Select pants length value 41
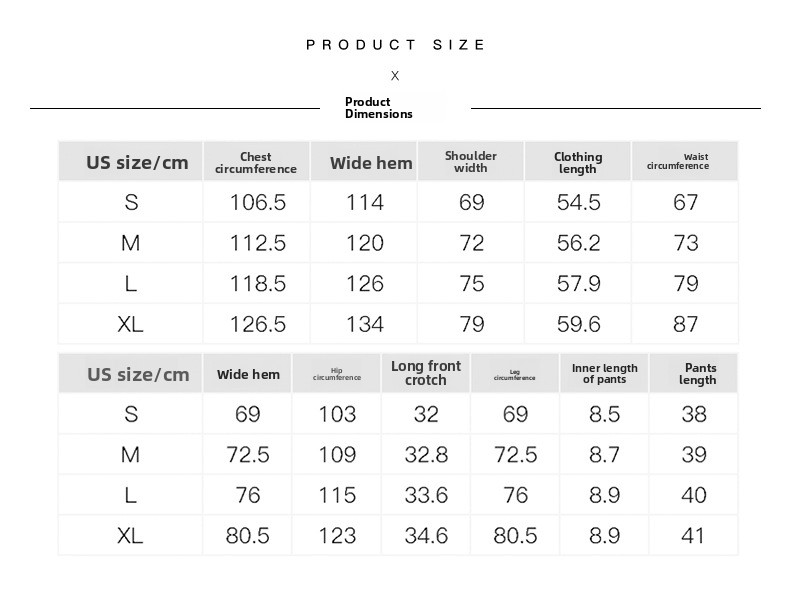790x594 pixels. pos(693,536)
